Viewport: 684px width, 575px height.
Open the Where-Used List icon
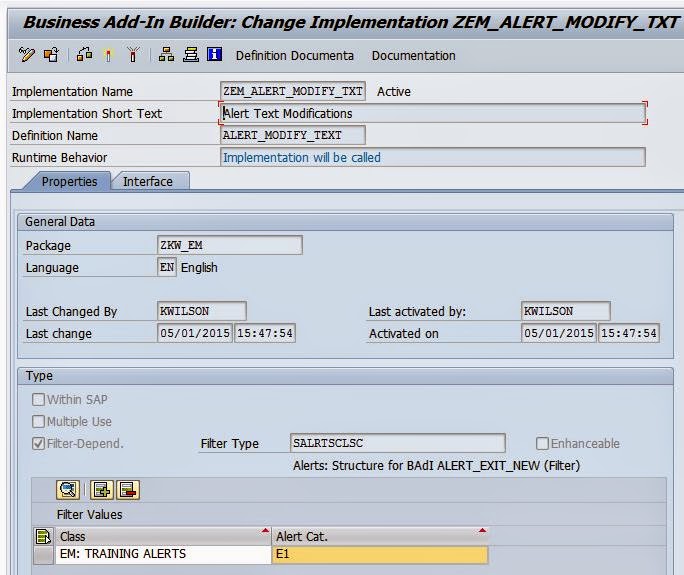coord(166,55)
